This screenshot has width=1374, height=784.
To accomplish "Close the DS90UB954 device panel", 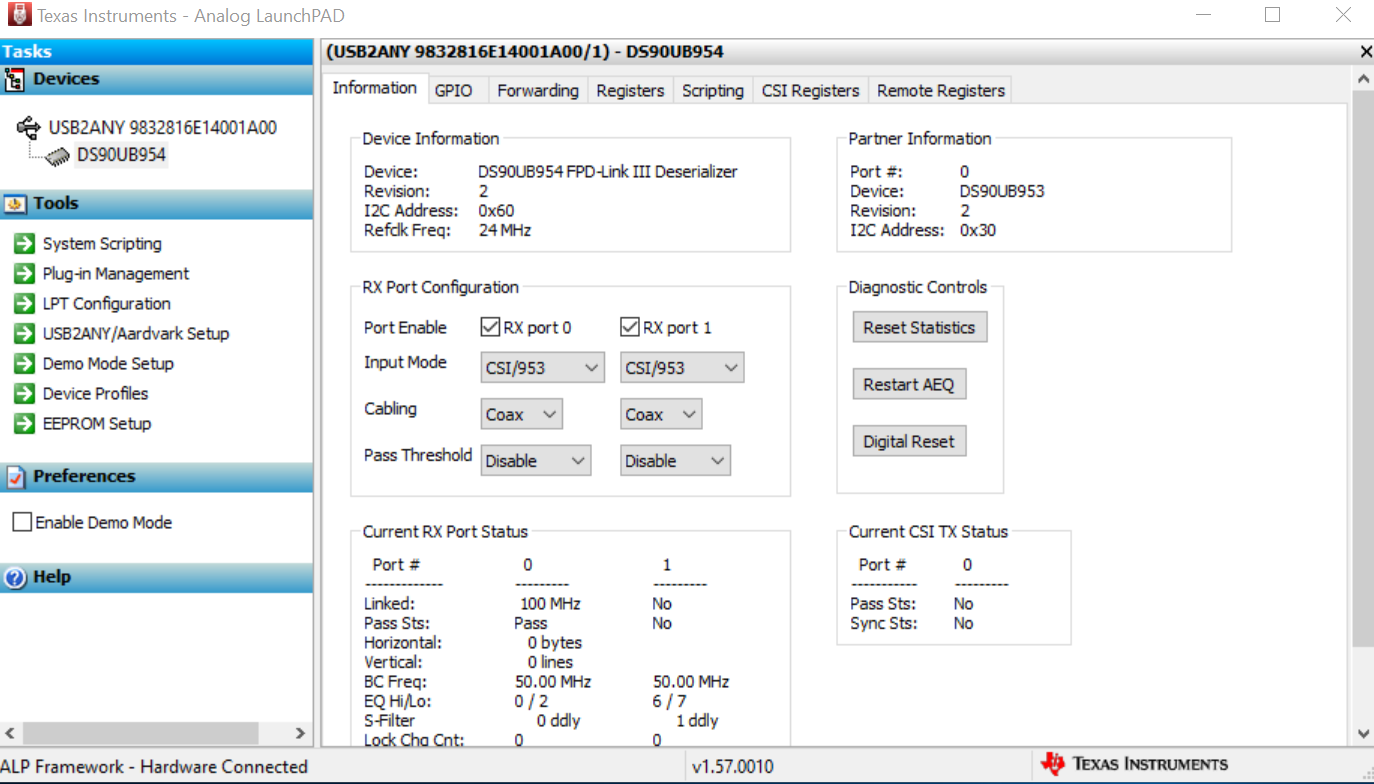I will tap(1366, 52).
